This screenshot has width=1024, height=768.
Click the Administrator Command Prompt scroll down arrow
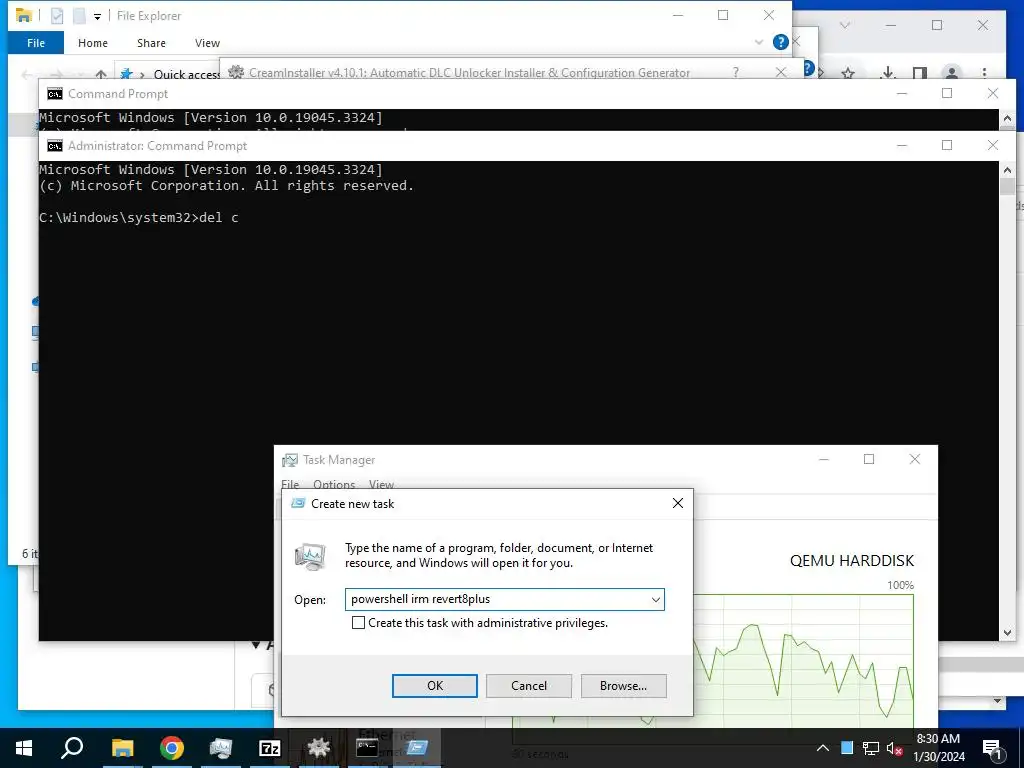[1007, 632]
